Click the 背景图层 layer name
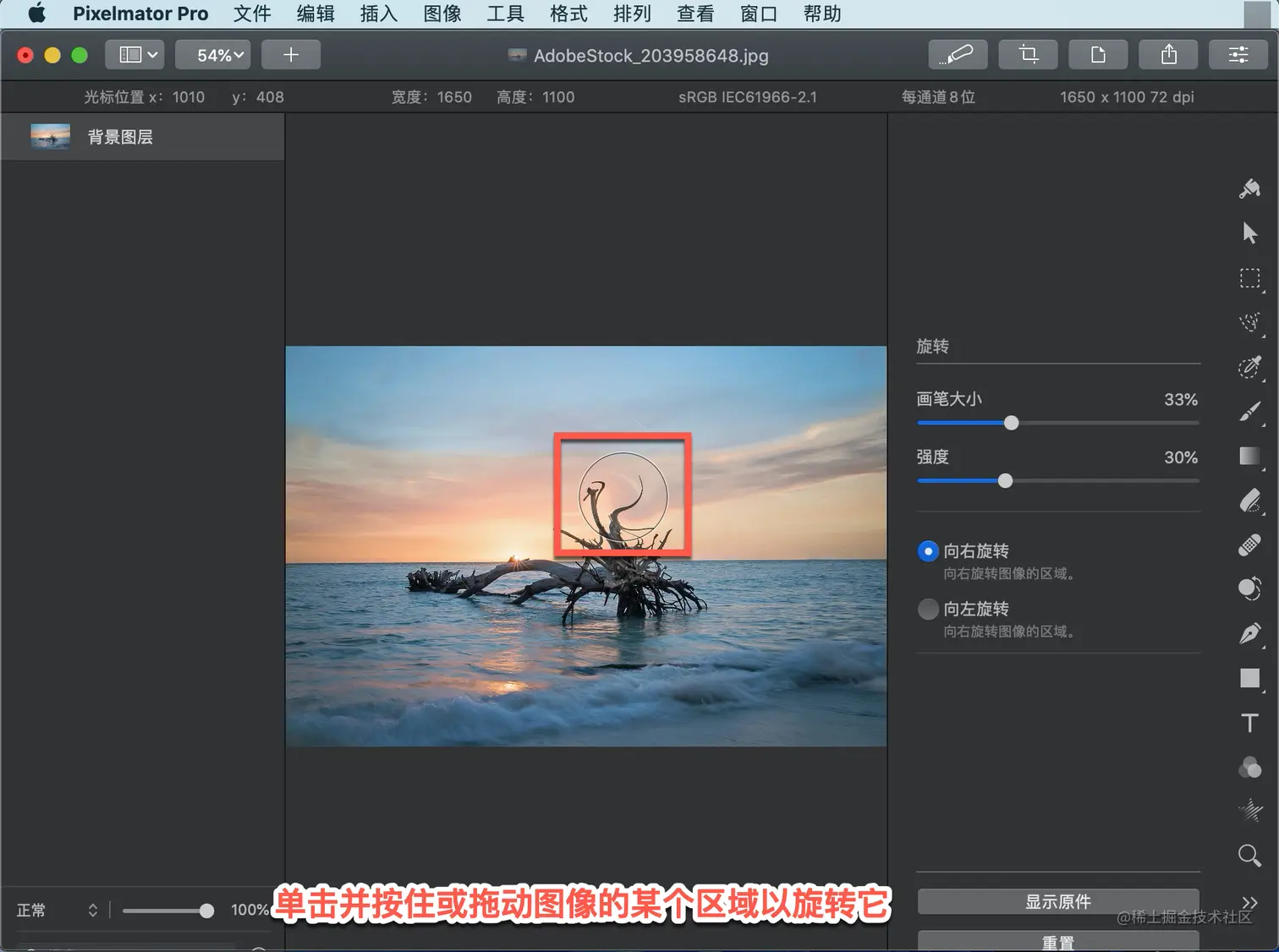 [120, 137]
